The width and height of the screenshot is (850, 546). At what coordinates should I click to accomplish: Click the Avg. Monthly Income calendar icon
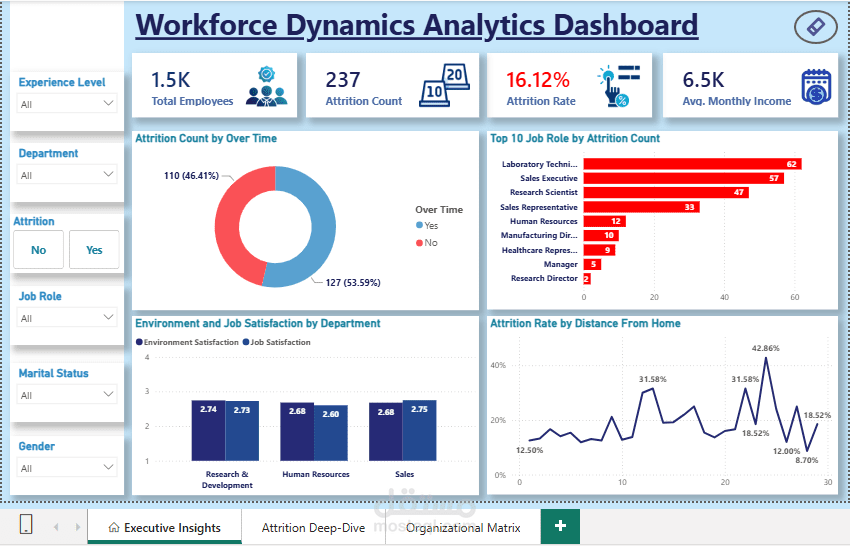point(816,87)
